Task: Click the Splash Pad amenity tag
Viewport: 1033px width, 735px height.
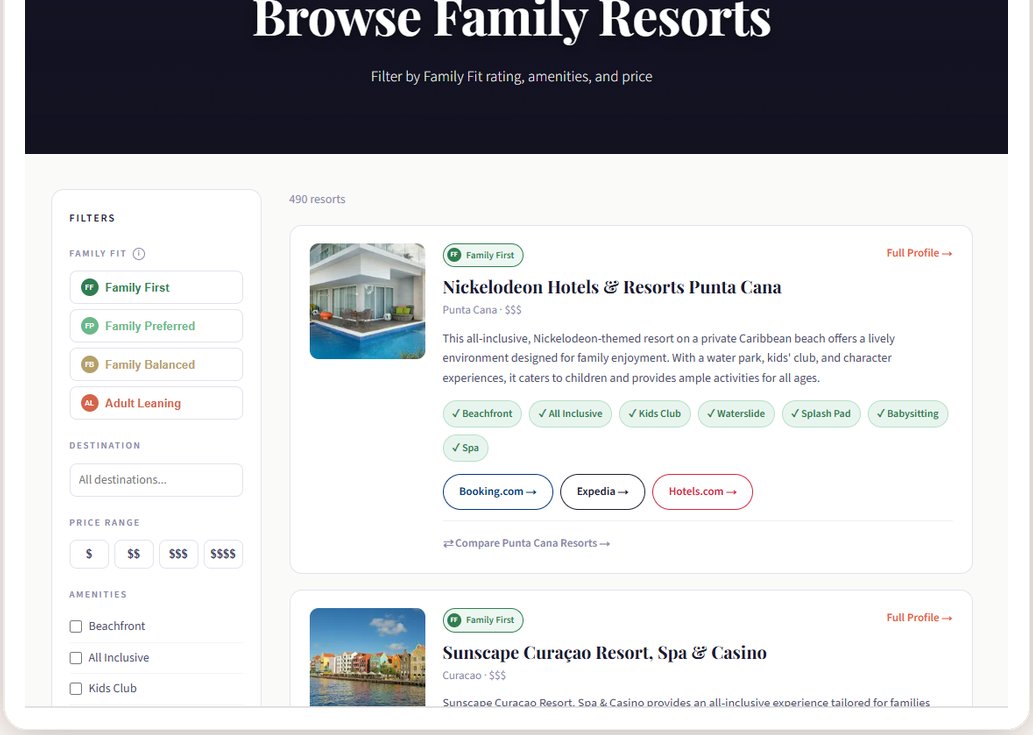Action: [x=822, y=414]
